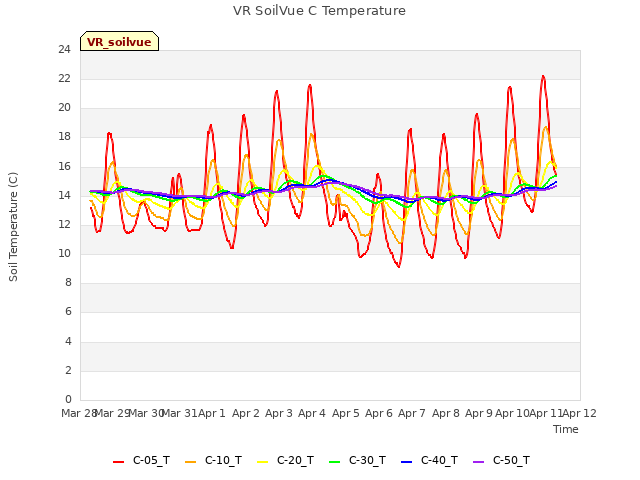Click the y-axis value 0
This screenshot has height=480, width=640.
(68, 399)
